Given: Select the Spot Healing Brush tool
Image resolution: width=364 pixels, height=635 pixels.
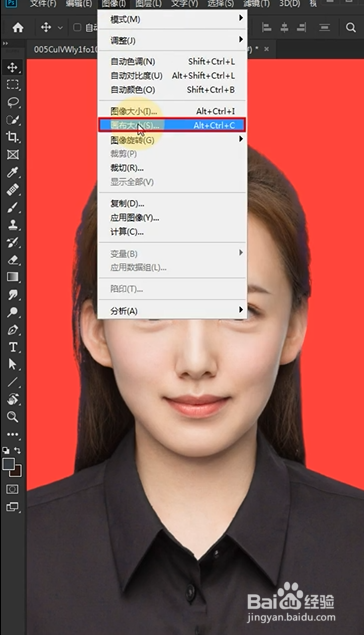Looking at the screenshot, I should click(13, 190).
